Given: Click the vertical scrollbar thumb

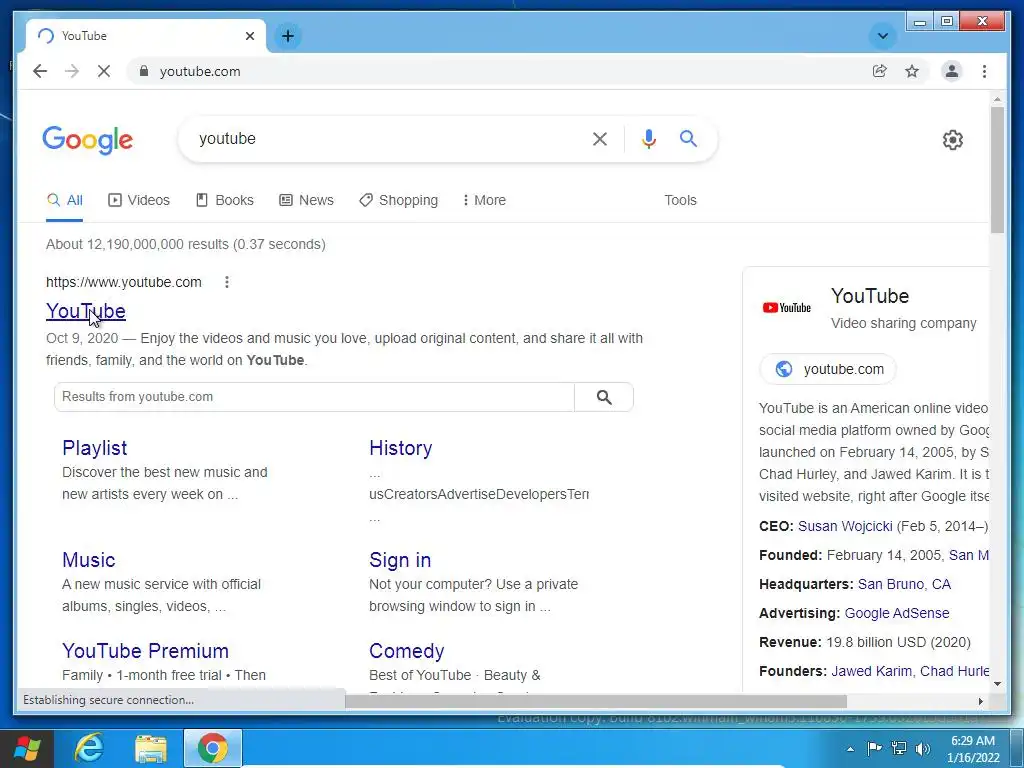Looking at the screenshot, I should (997, 170).
